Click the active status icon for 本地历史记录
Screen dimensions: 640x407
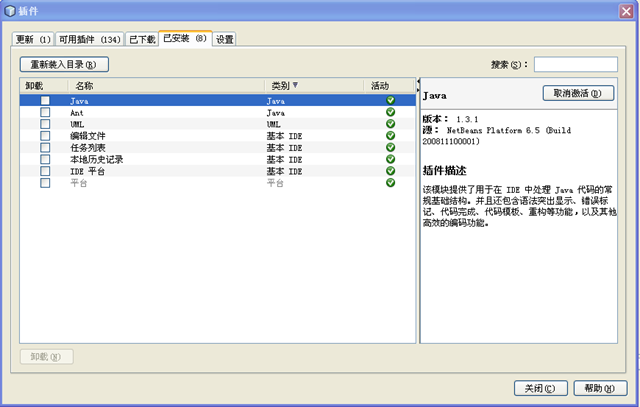click(391, 159)
